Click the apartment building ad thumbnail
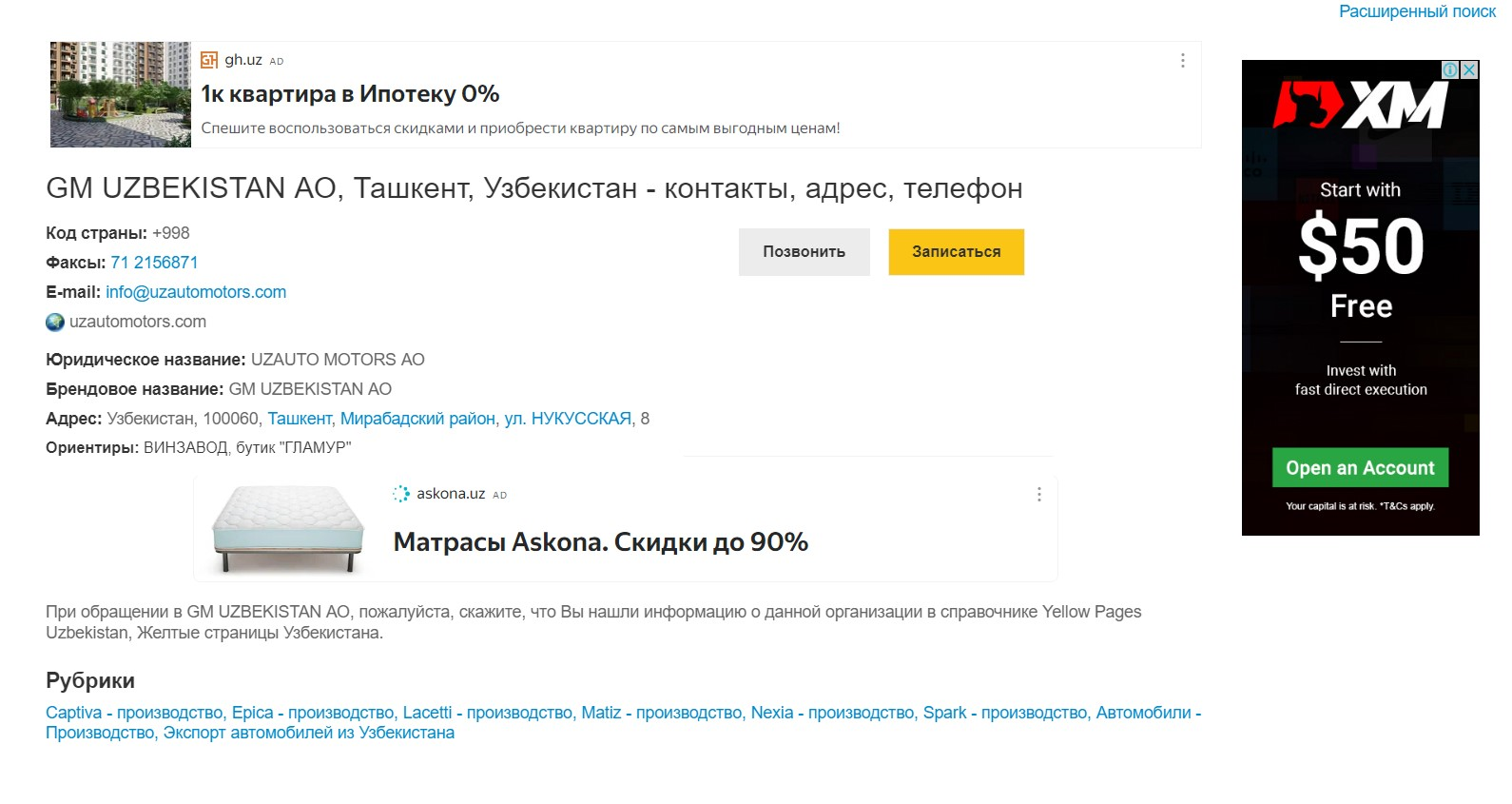This screenshot has width=1512, height=804. tap(121, 94)
